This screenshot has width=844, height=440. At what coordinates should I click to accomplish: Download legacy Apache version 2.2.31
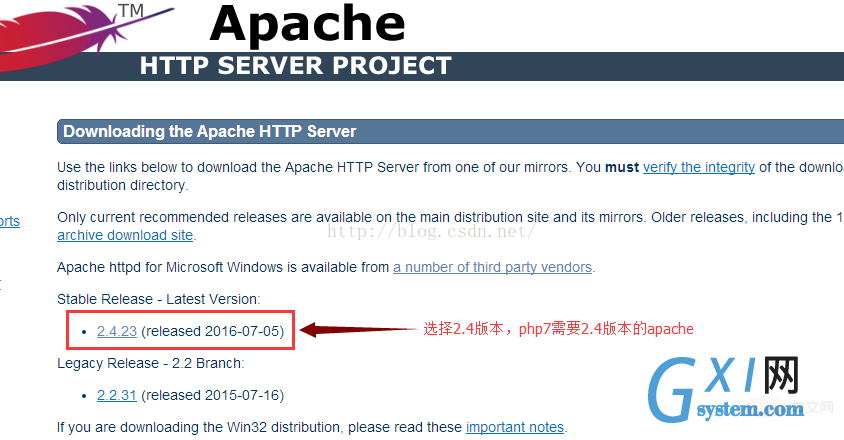pos(117,395)
